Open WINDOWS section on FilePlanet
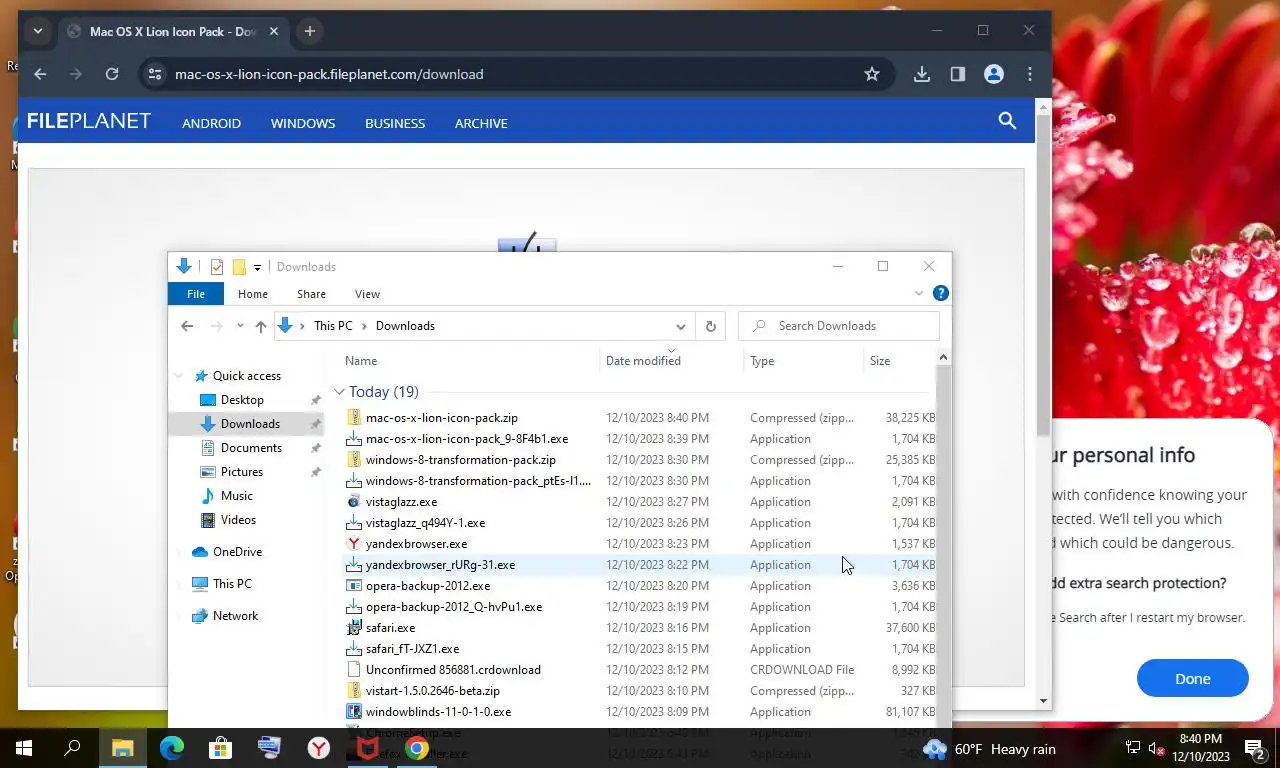 click(x=303, y=123)
